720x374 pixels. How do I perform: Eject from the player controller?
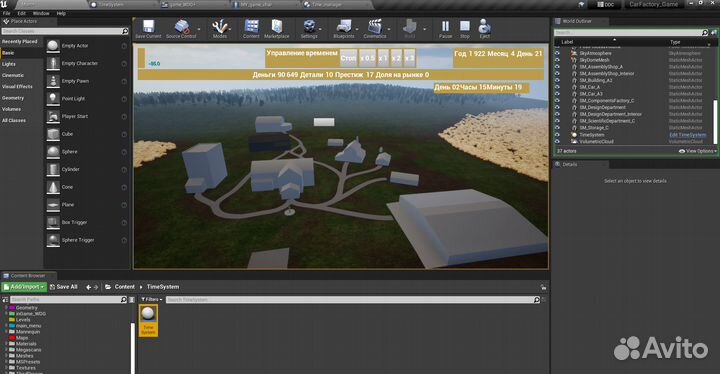pyautogui.click(x=484, y=29)
